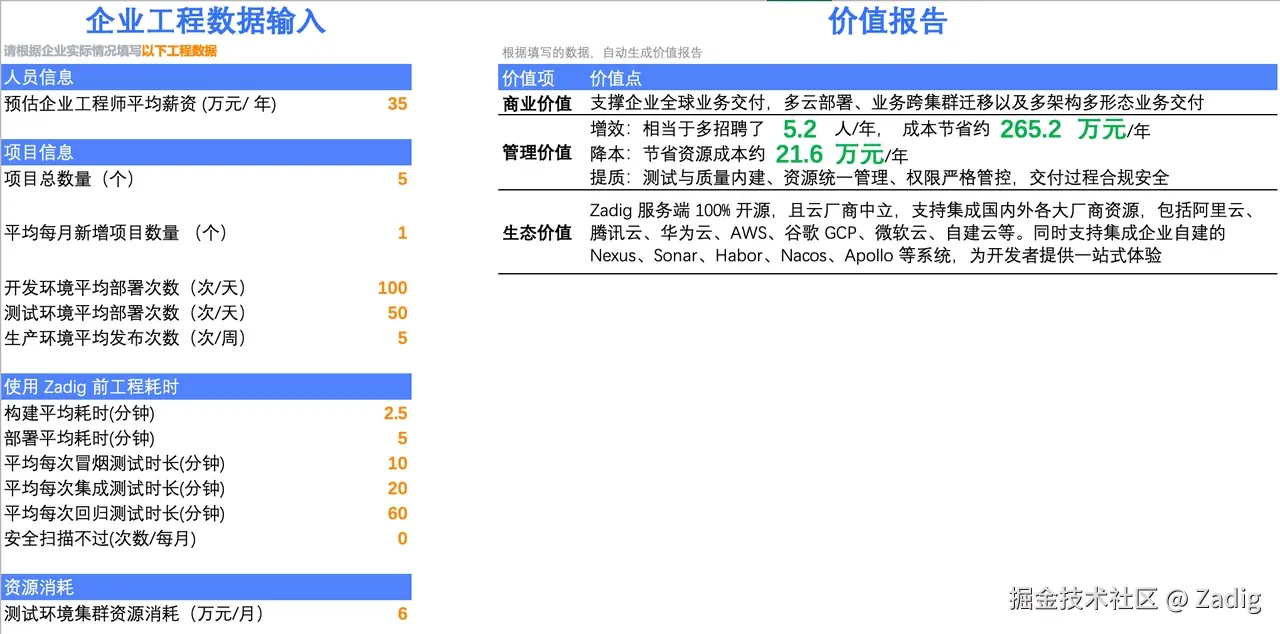Click 回归测试时长 value 60

tap(397, 513)
